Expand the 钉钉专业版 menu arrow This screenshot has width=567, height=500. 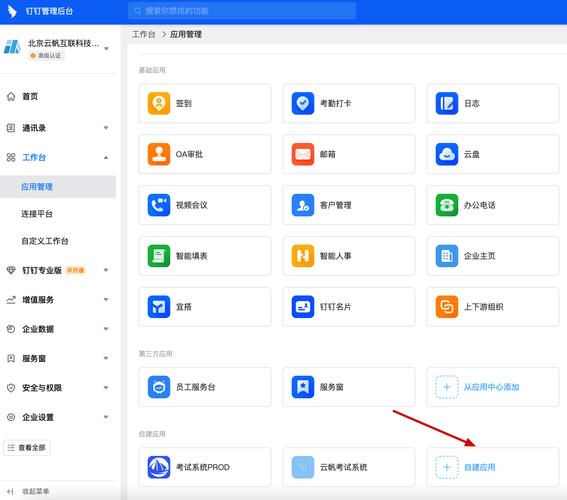coord(106,270)
